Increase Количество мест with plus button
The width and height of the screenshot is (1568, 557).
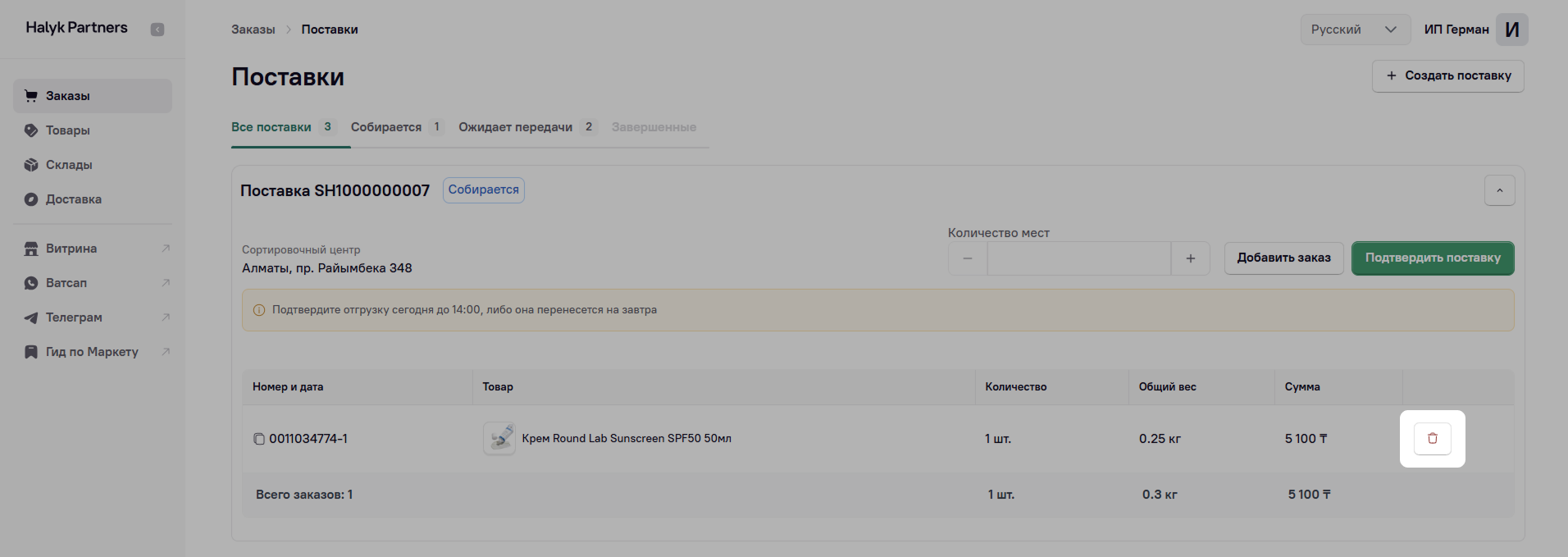pos(1190,258)
